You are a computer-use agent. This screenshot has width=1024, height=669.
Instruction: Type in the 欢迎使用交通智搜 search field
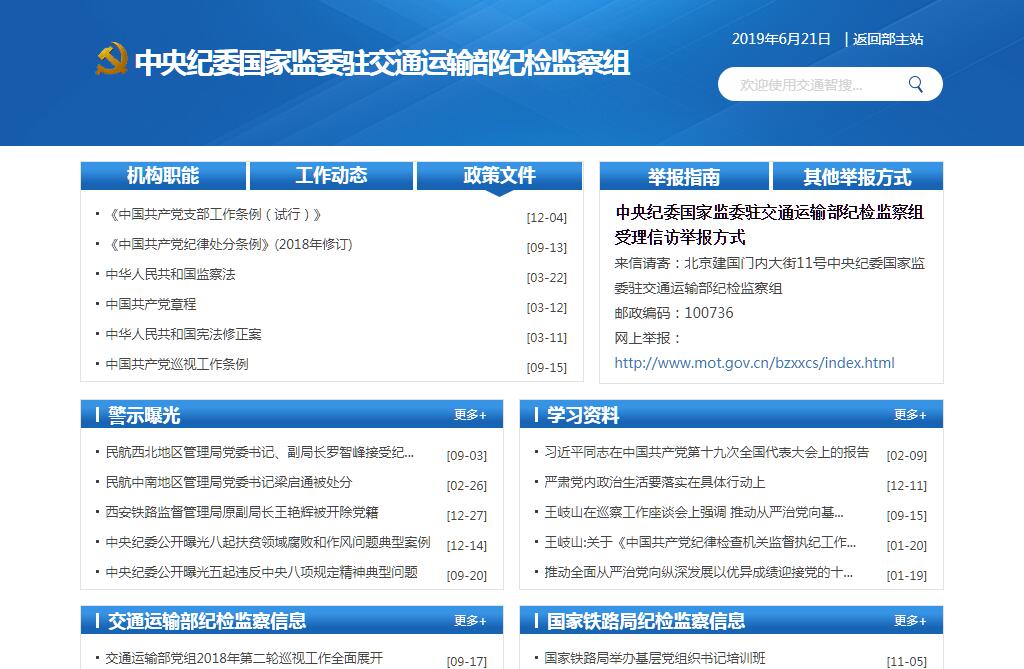coord(810,85)
